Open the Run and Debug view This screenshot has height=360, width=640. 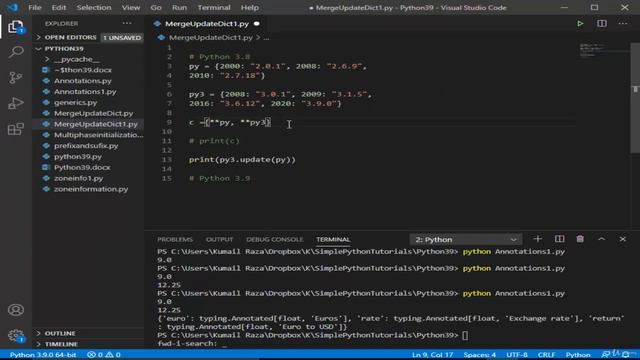click(16, 103)
